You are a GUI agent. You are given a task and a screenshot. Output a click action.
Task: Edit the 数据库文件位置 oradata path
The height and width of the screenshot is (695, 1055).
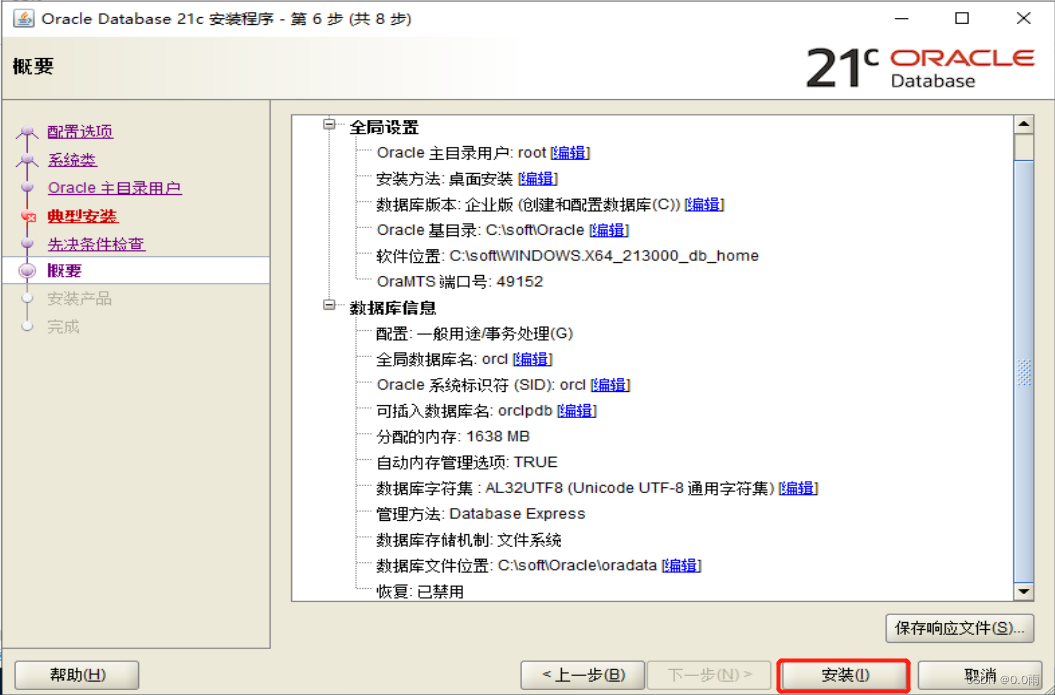(x=682, y=566)
